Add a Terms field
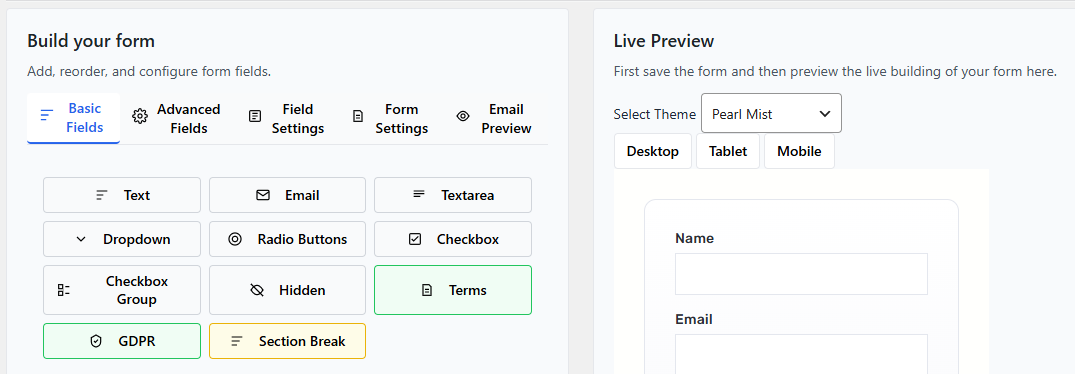Viewport: 1075px width, 374px height. coord(452,290)
